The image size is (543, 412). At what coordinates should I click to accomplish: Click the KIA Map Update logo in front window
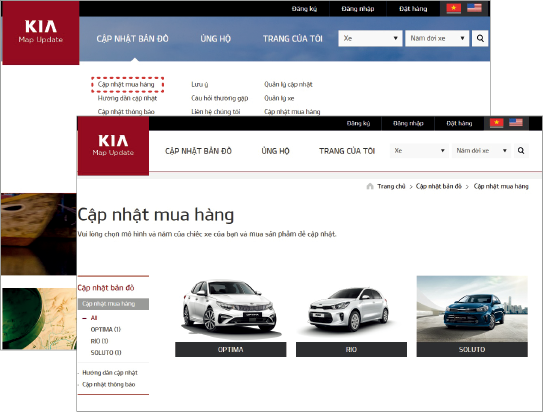click(x=113, y=146)
